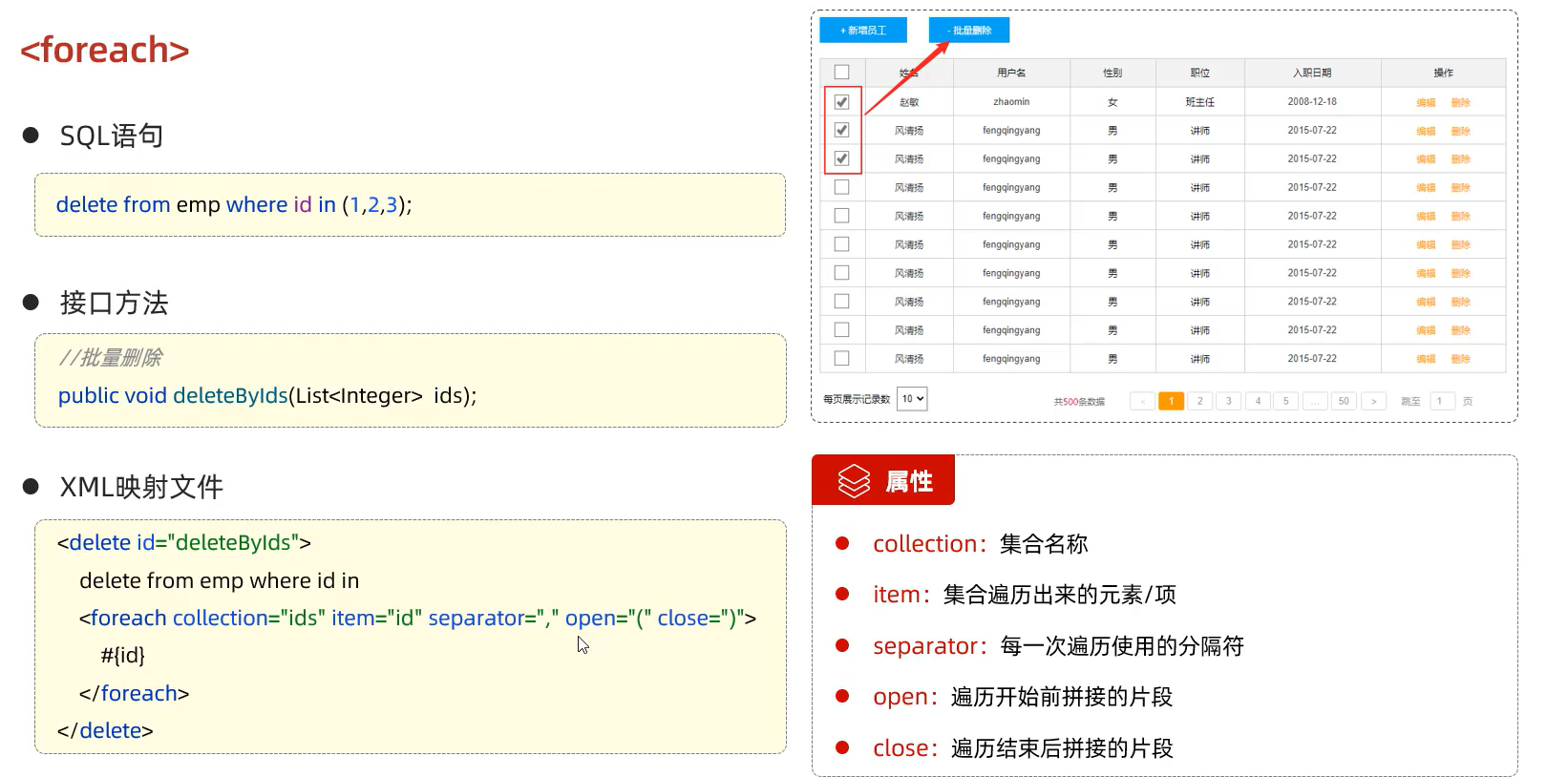Select page 1 in the pagination

(1172, 401)
